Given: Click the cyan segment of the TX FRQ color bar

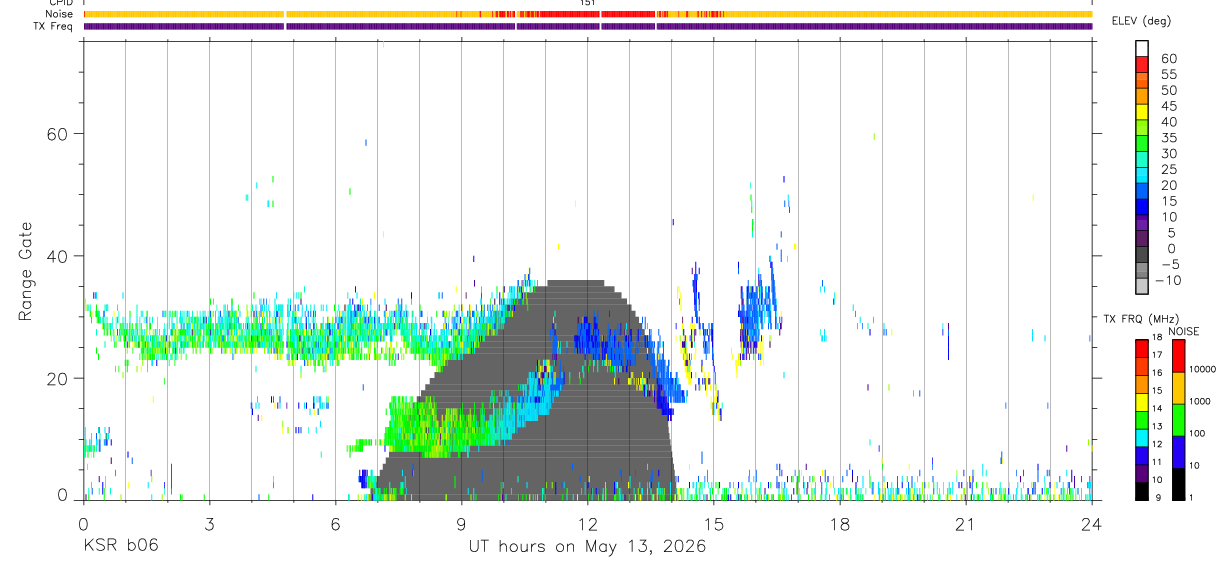Looking at the screenshot, I should coord(1142,436).
